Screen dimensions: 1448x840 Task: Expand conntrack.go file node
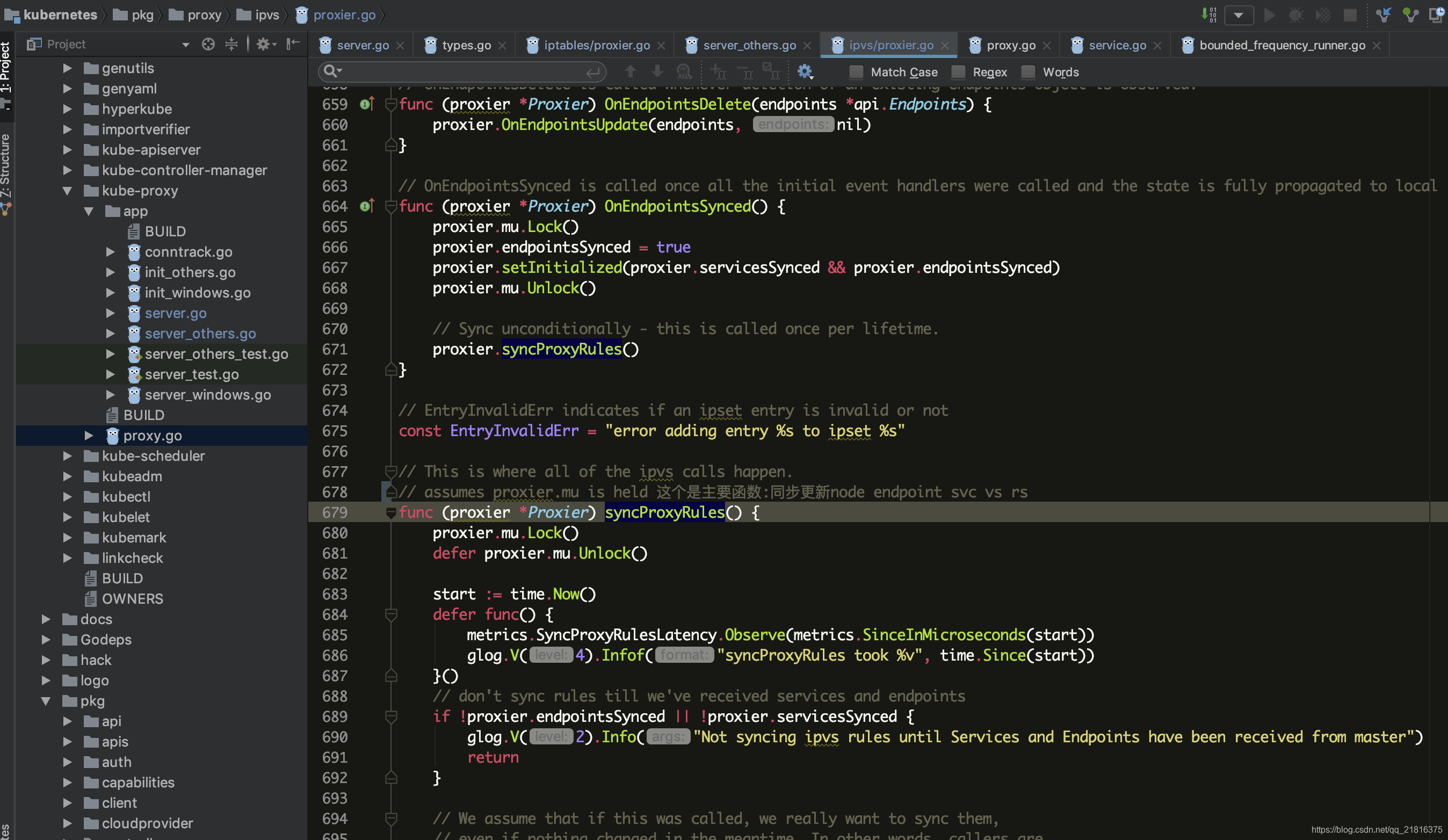[110, 252]
